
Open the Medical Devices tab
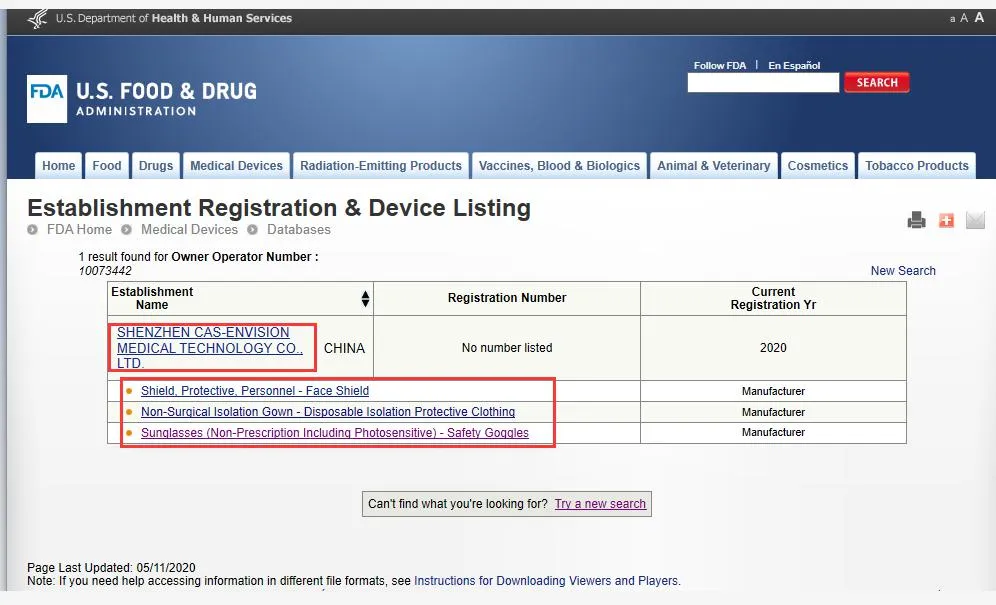236,165
